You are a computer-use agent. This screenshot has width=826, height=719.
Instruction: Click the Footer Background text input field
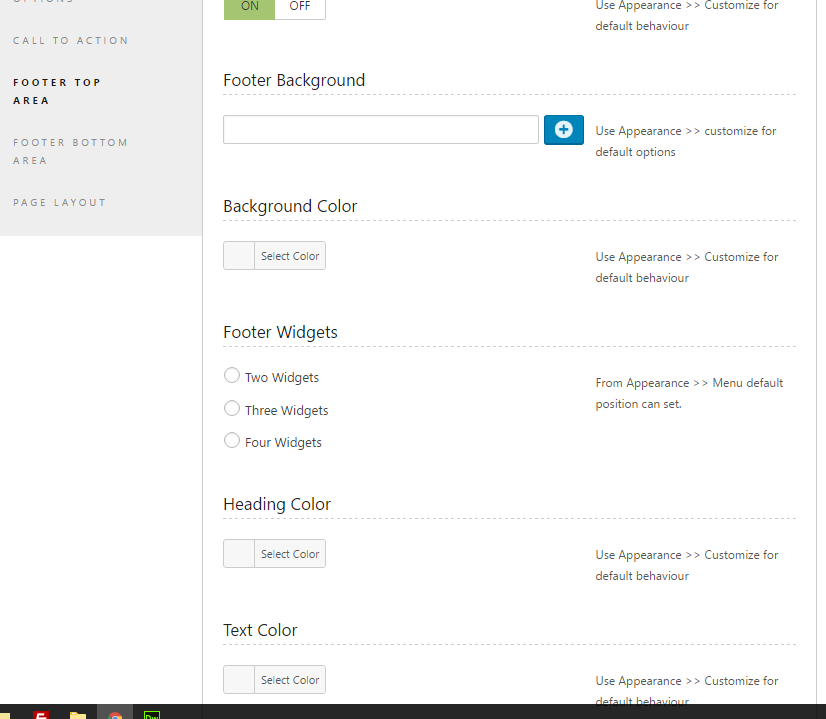(380, 130)
